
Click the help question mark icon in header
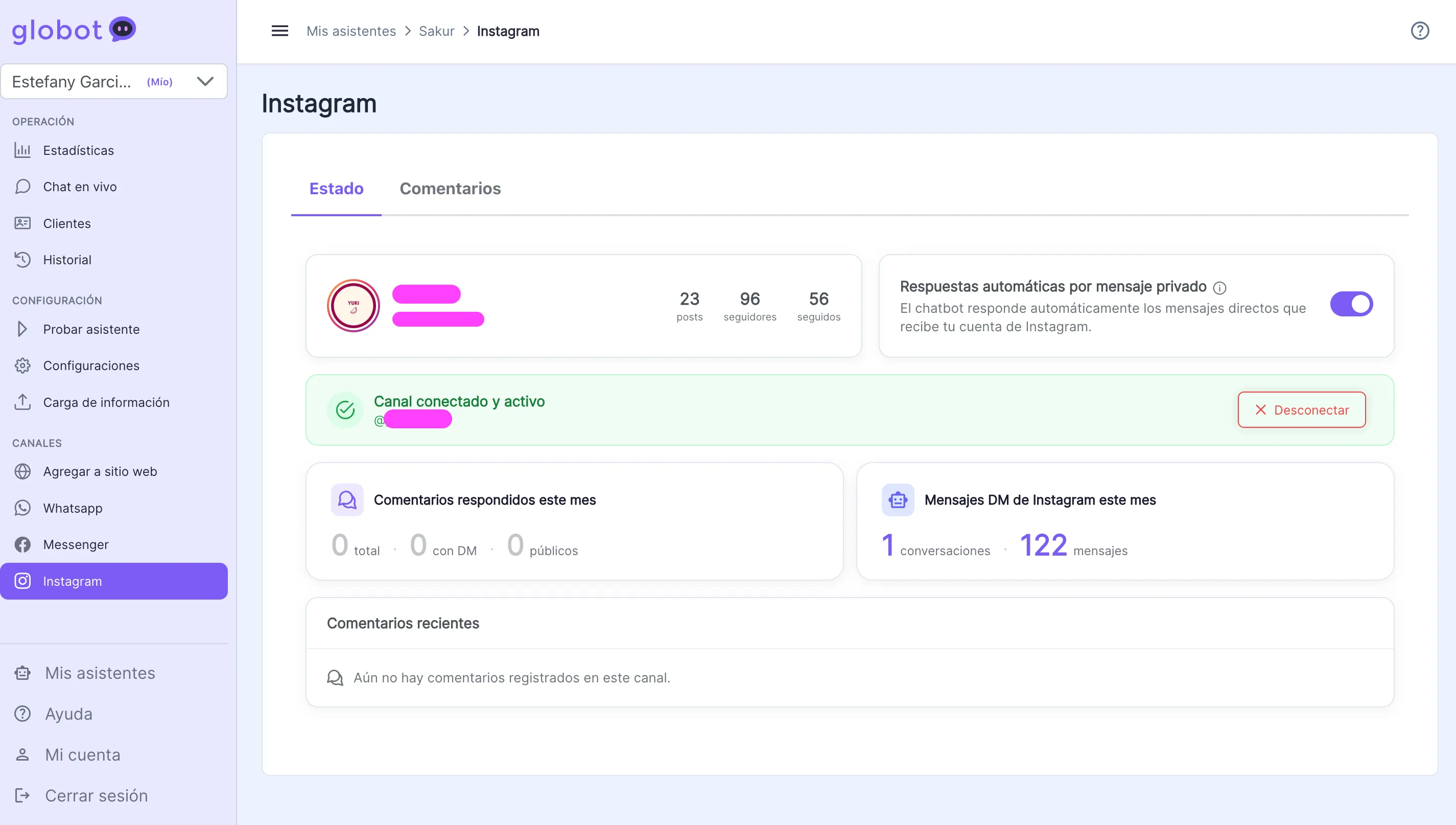(1420, 31)
